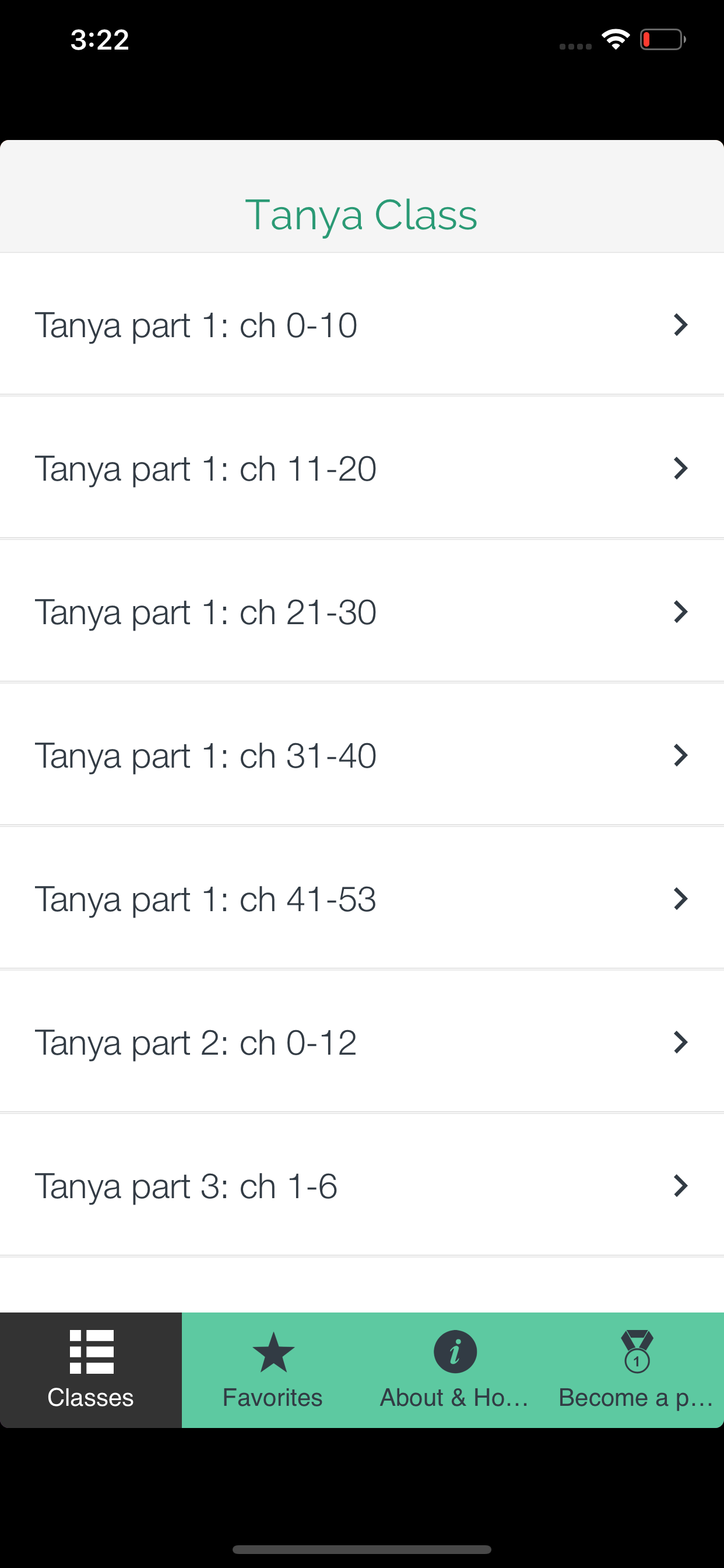Tap the About info icon
The image size is (724, 1568).
coord(455,1352)
